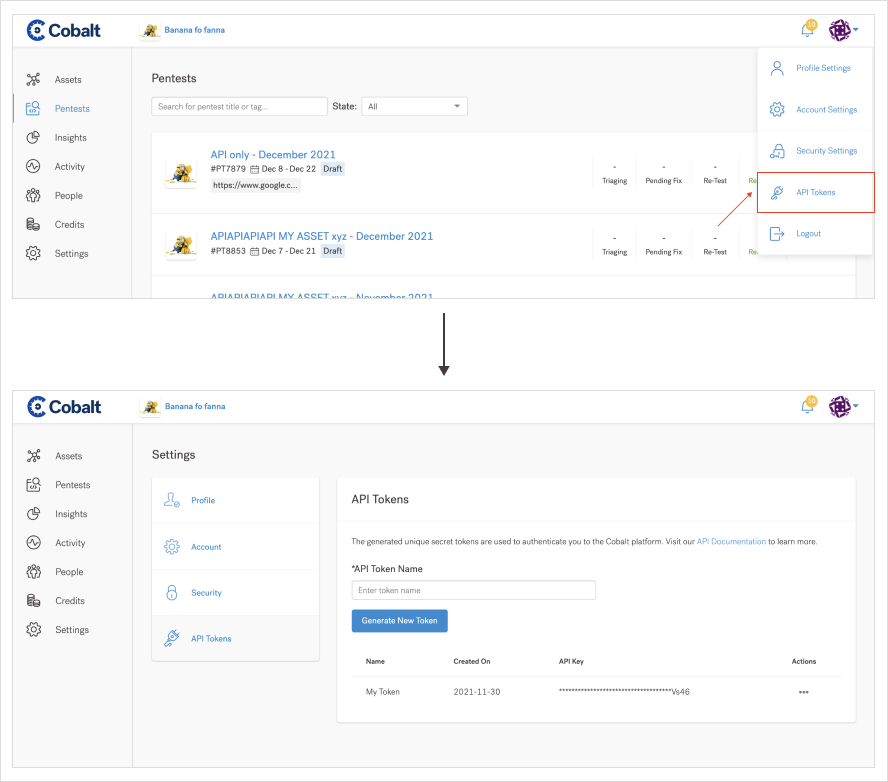
Task: Open 'APIAPIAPIAPI MY ASSET xyz - December 2021' pentest
Action: tap(321, 237)
